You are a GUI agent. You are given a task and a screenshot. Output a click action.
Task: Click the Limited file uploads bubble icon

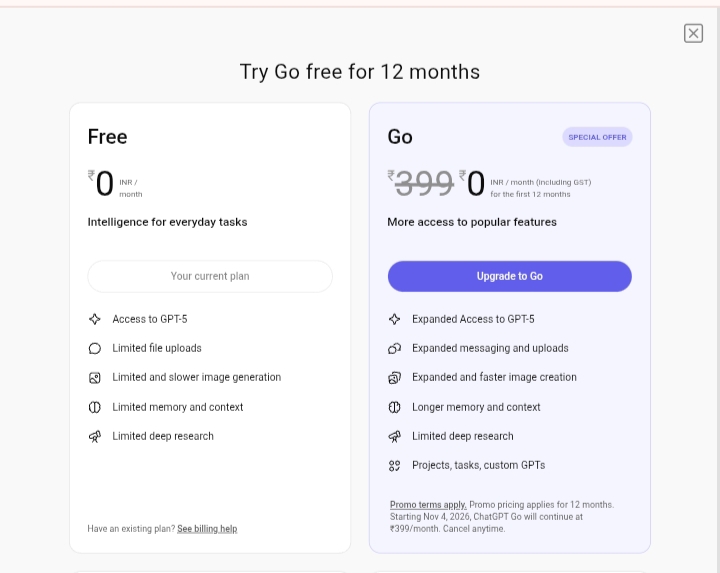(95, 348)
